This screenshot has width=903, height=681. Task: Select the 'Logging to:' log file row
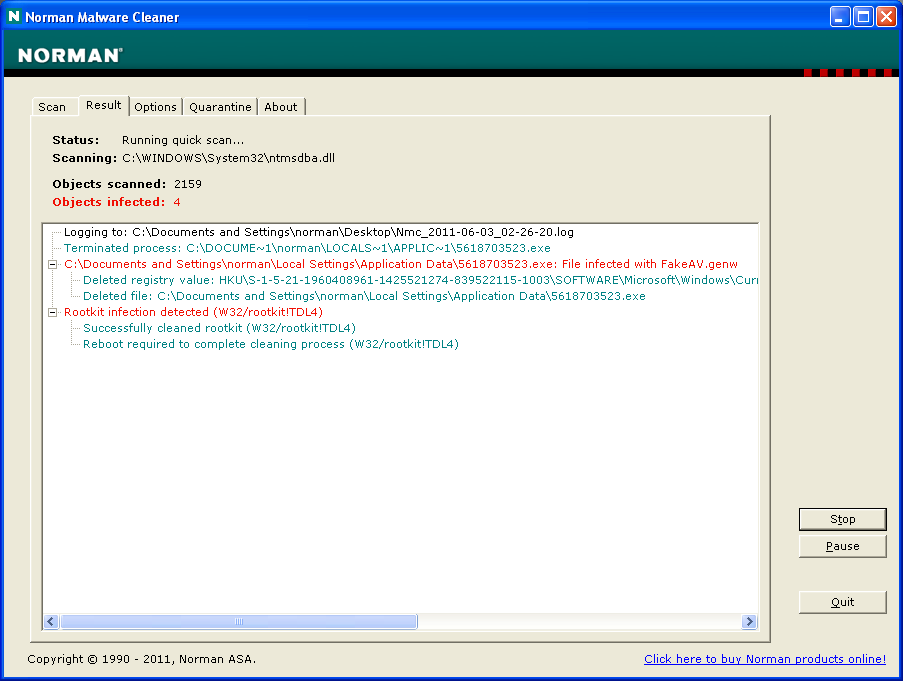(x=318, y=232)
